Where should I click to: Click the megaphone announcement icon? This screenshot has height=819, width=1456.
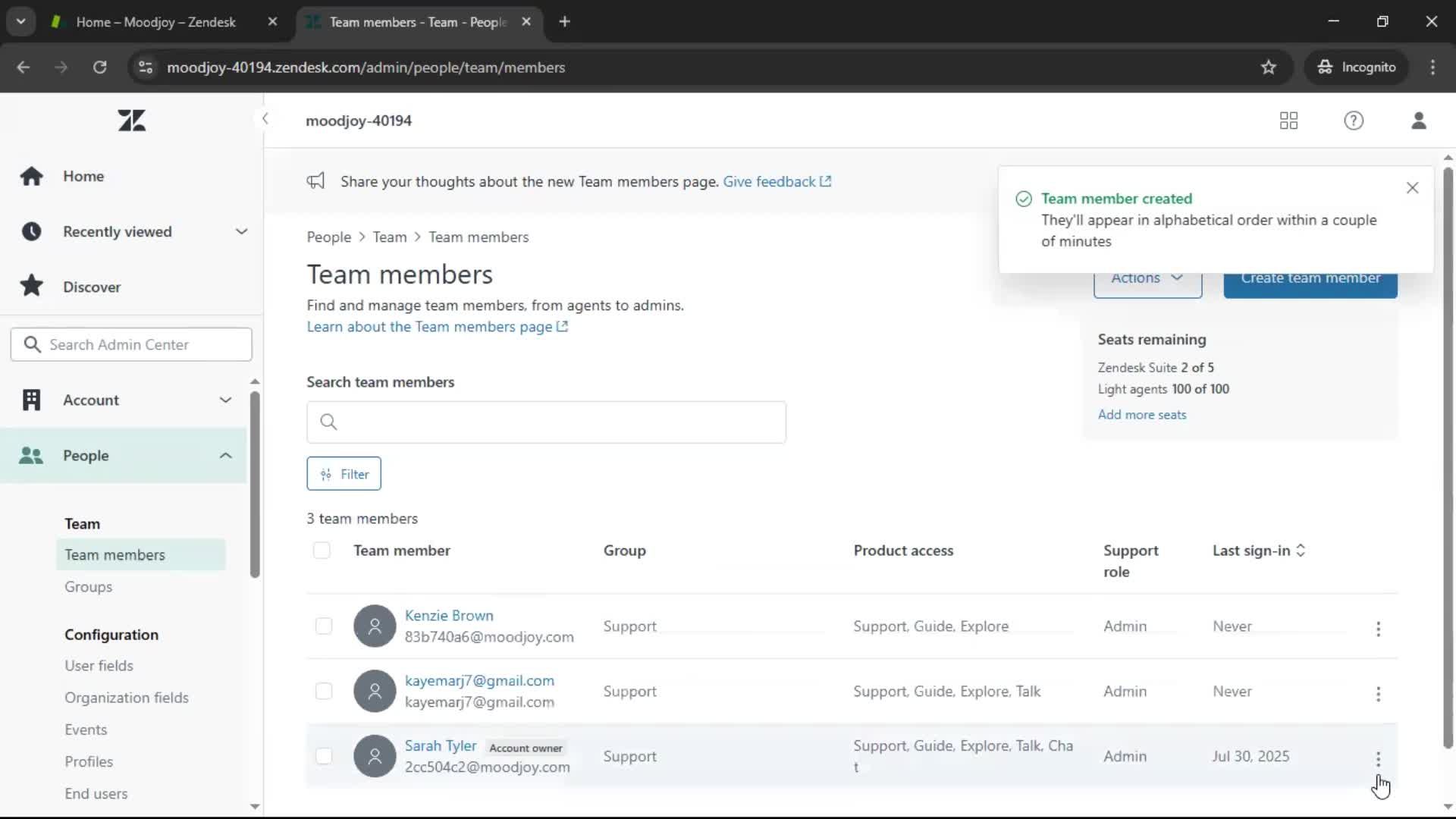(315, 181)
